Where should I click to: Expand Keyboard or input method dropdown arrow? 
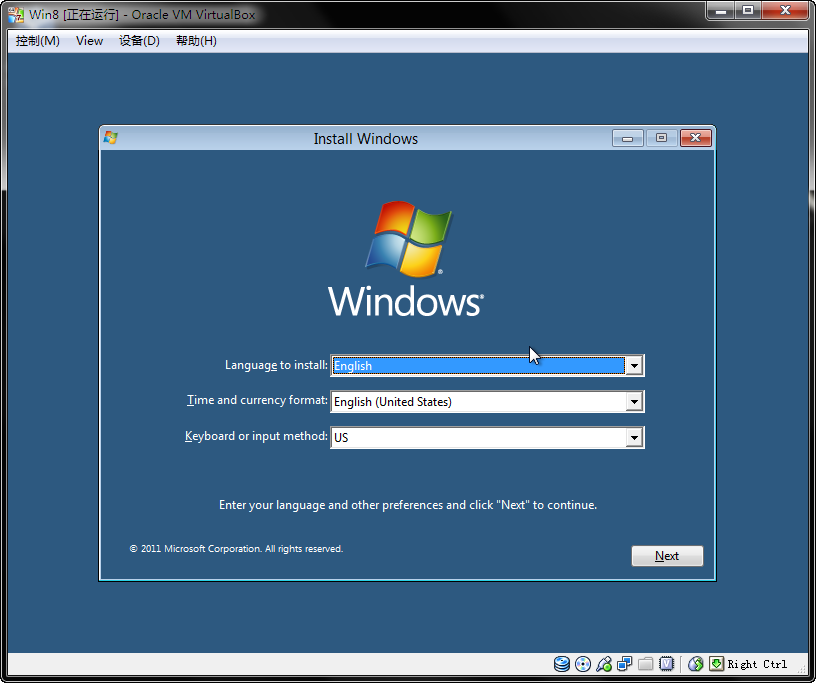634,437
